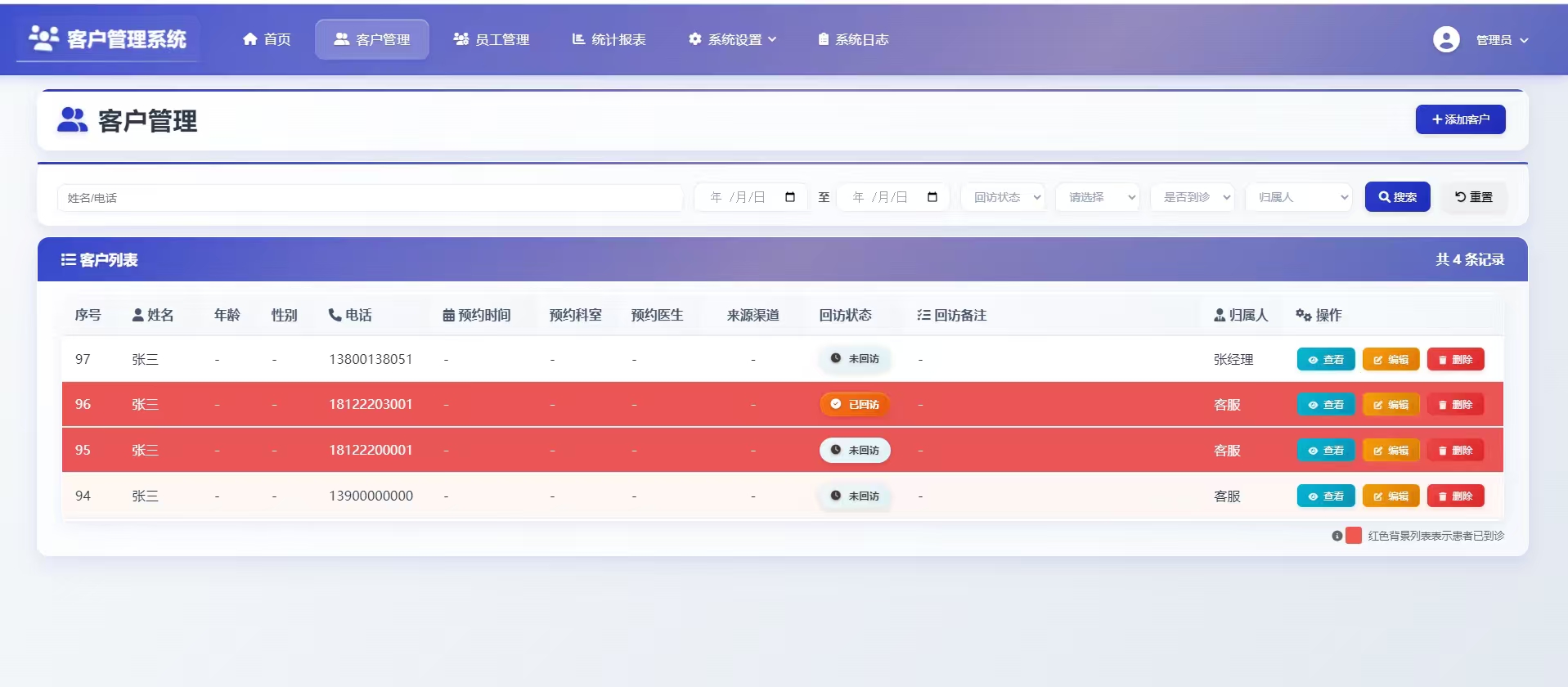Click the user avatar icon
The width and height of the screenshot is (1568, 687).
click(x=1446, y=39)
